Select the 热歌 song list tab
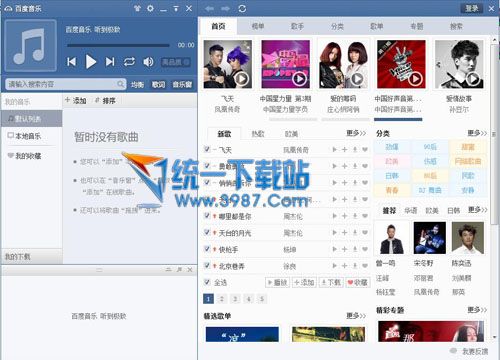 tap(258, 134)
